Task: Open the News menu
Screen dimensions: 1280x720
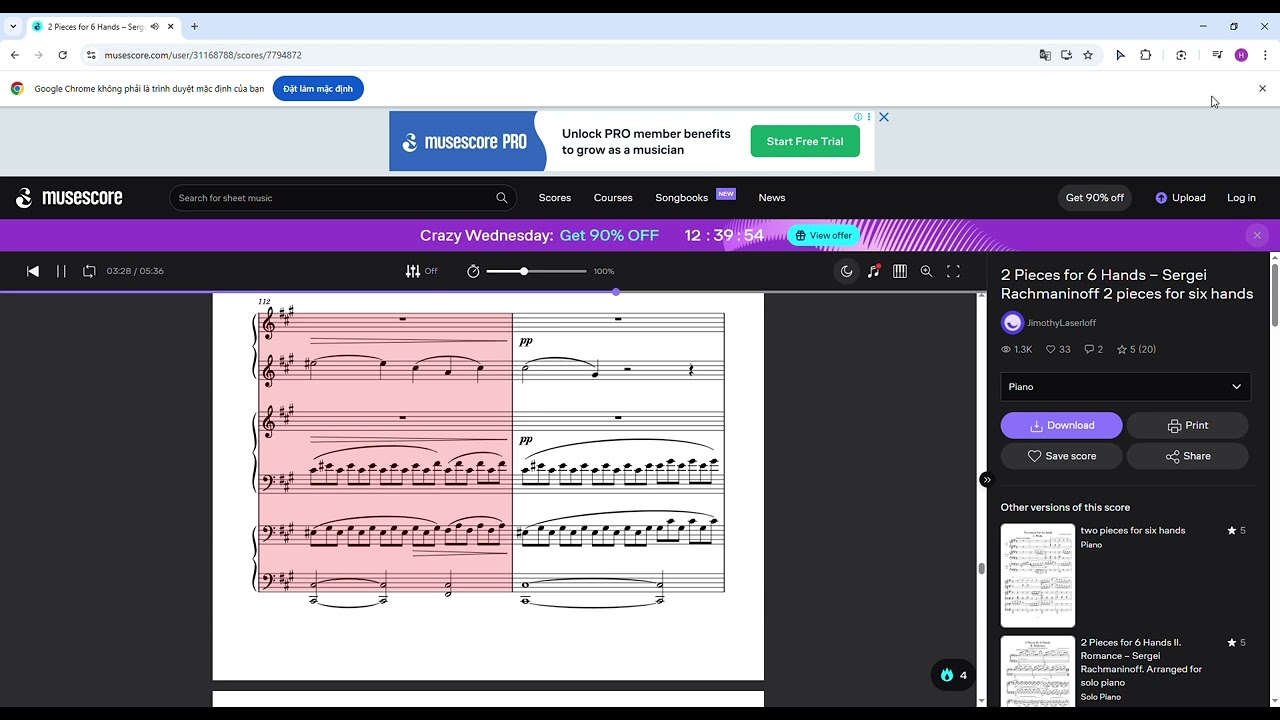Action: coord(772,198)
